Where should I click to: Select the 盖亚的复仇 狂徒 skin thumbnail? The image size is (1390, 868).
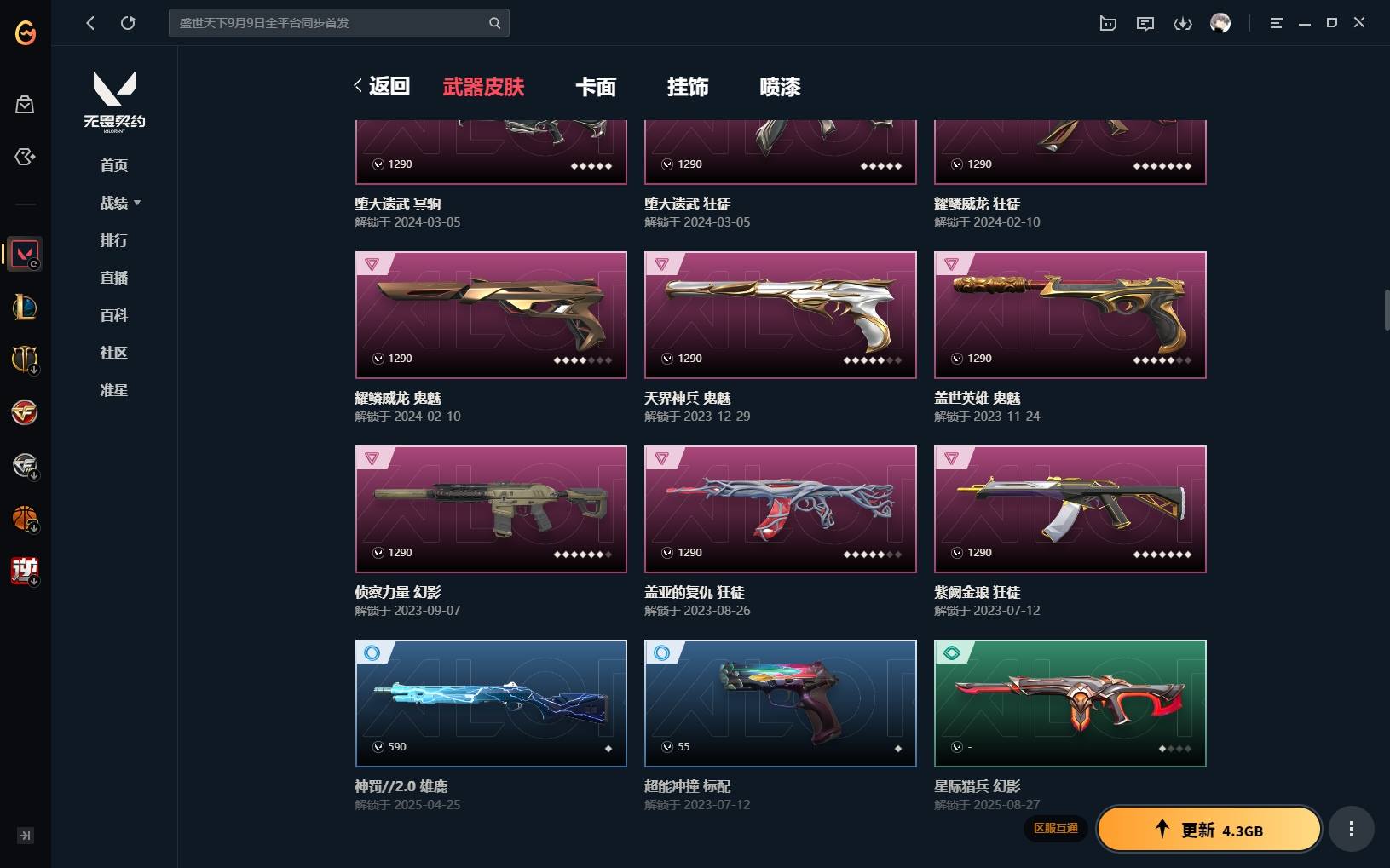tap(781, 509)
